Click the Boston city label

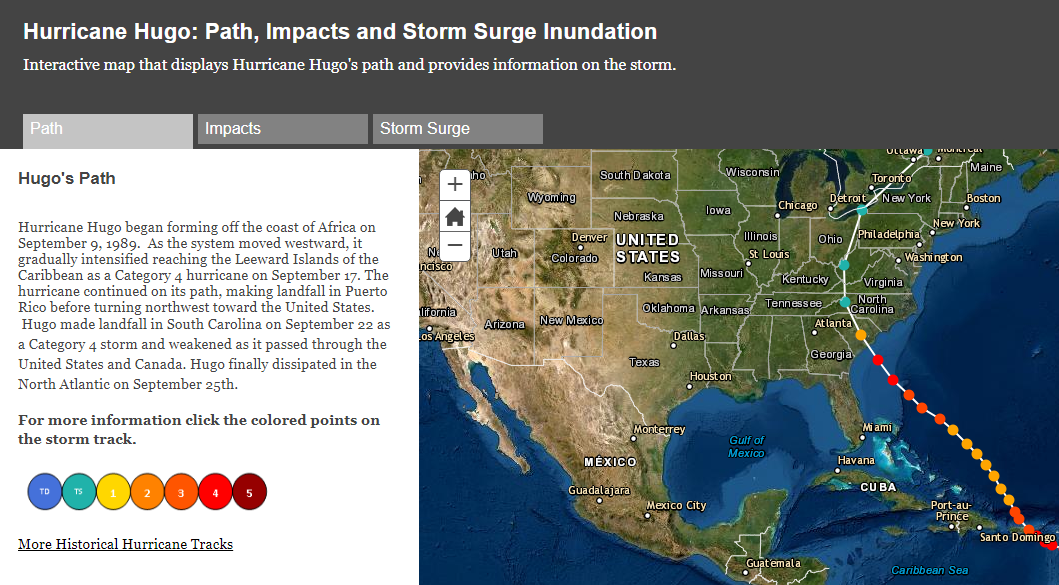click(x=983, y=198)
